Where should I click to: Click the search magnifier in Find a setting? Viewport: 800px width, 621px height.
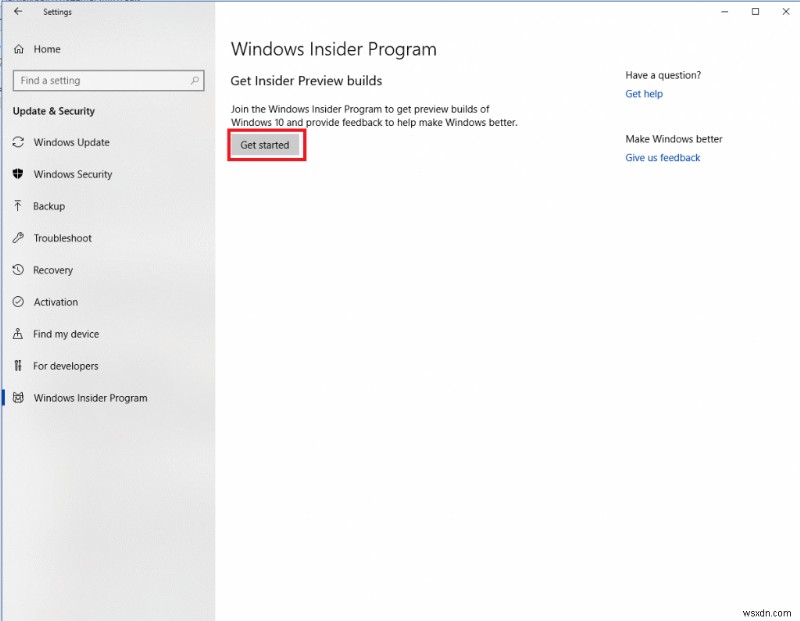pyautogui.click(x=197, y=80)
